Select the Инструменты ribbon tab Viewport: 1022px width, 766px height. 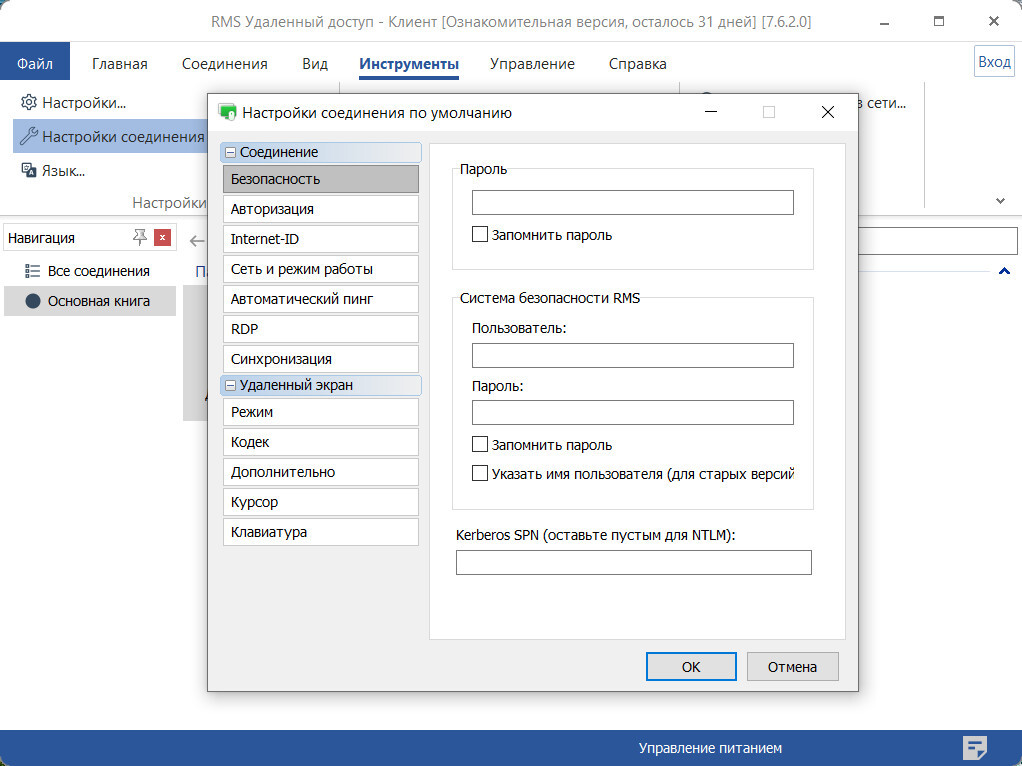tap(409, 64)
